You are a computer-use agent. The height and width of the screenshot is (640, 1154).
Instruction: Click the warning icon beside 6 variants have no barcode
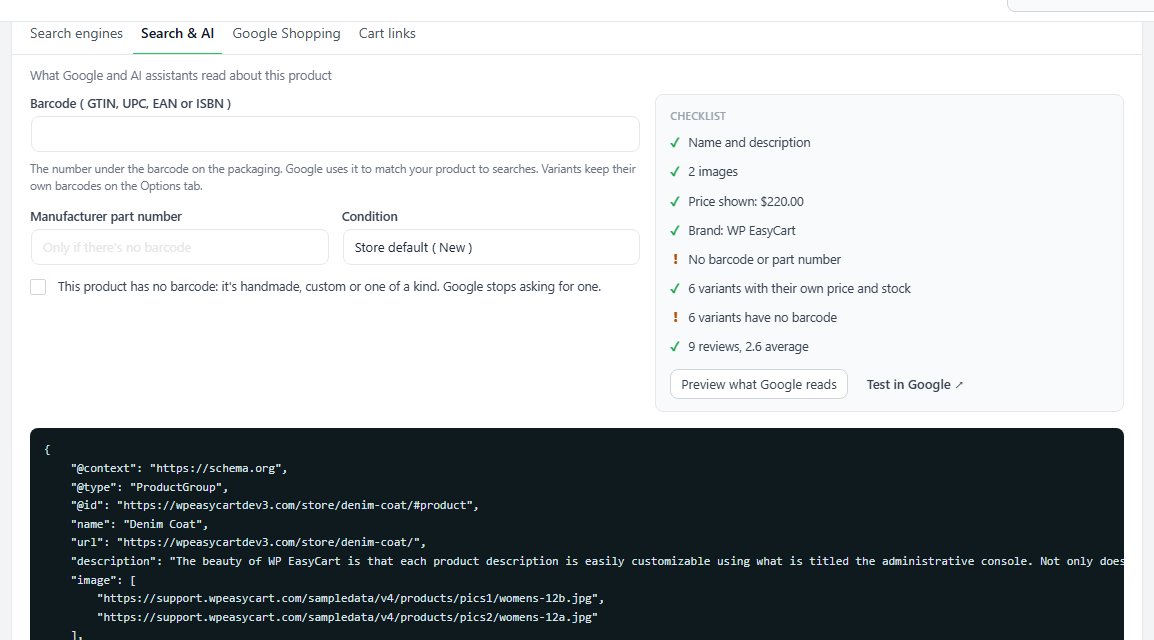(675, 318)
